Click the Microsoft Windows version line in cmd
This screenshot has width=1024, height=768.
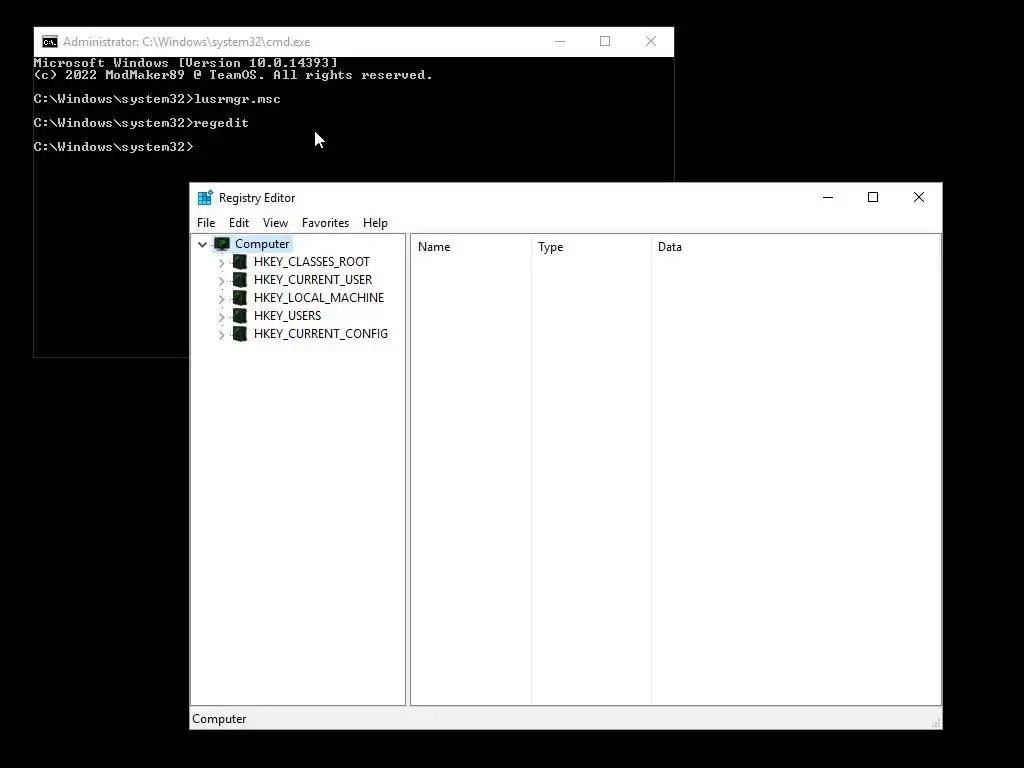click(185, 63)
